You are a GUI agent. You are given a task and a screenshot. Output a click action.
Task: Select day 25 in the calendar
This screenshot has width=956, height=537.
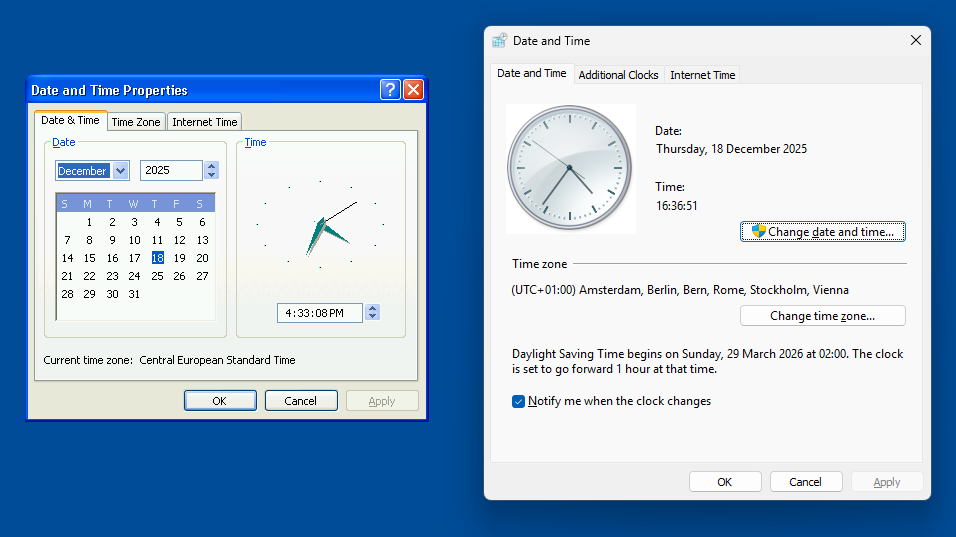[x=157, y=276]
